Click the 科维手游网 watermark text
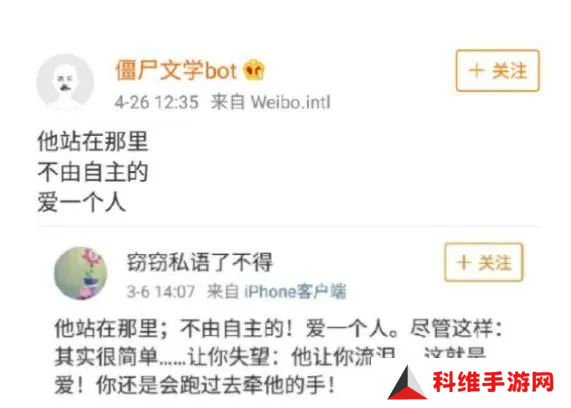Screen dimensions: 571x408 pos(493,382)
